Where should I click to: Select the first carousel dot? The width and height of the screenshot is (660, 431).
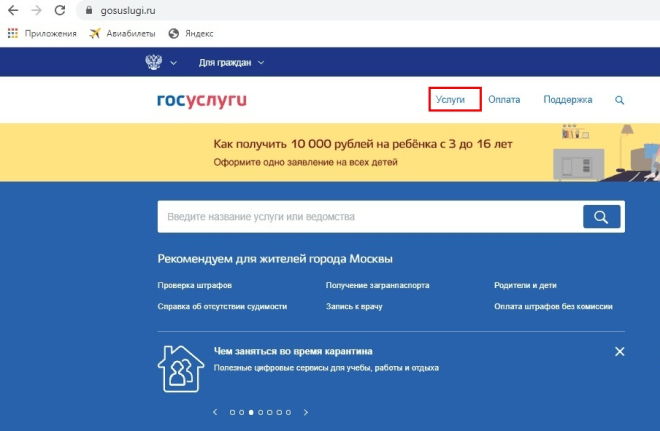pyautogui.click(x=232, y=412)
